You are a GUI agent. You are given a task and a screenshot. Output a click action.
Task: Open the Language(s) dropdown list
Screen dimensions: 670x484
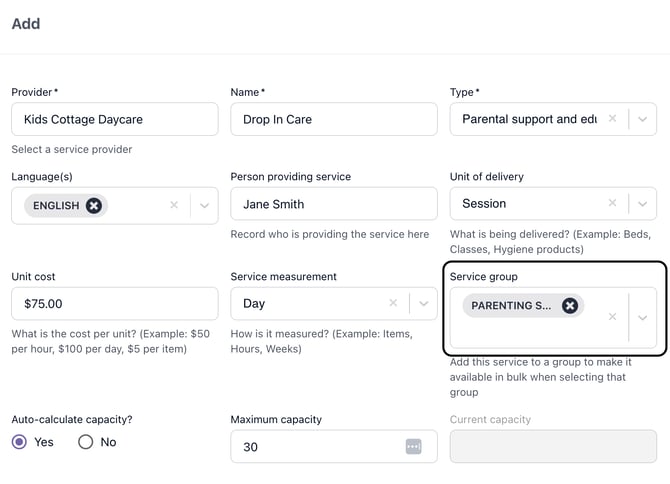tap(204, 205)
